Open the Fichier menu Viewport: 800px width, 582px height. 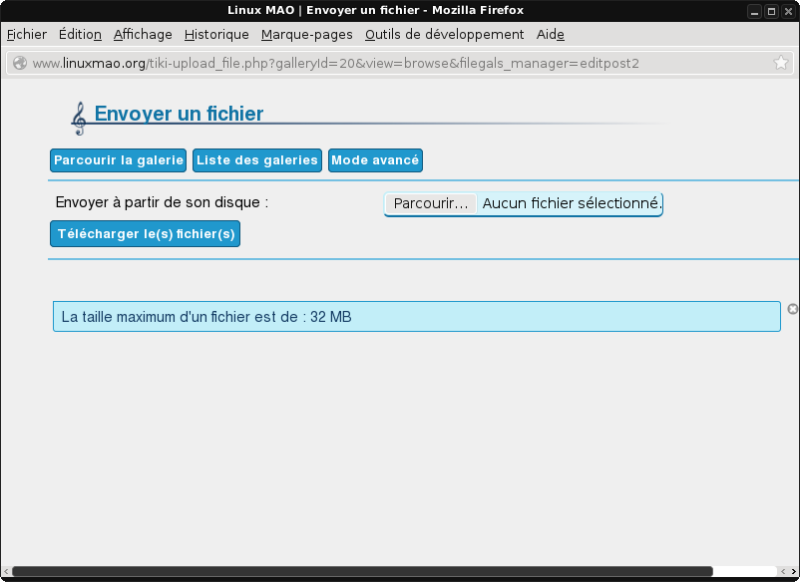point(27,34)
